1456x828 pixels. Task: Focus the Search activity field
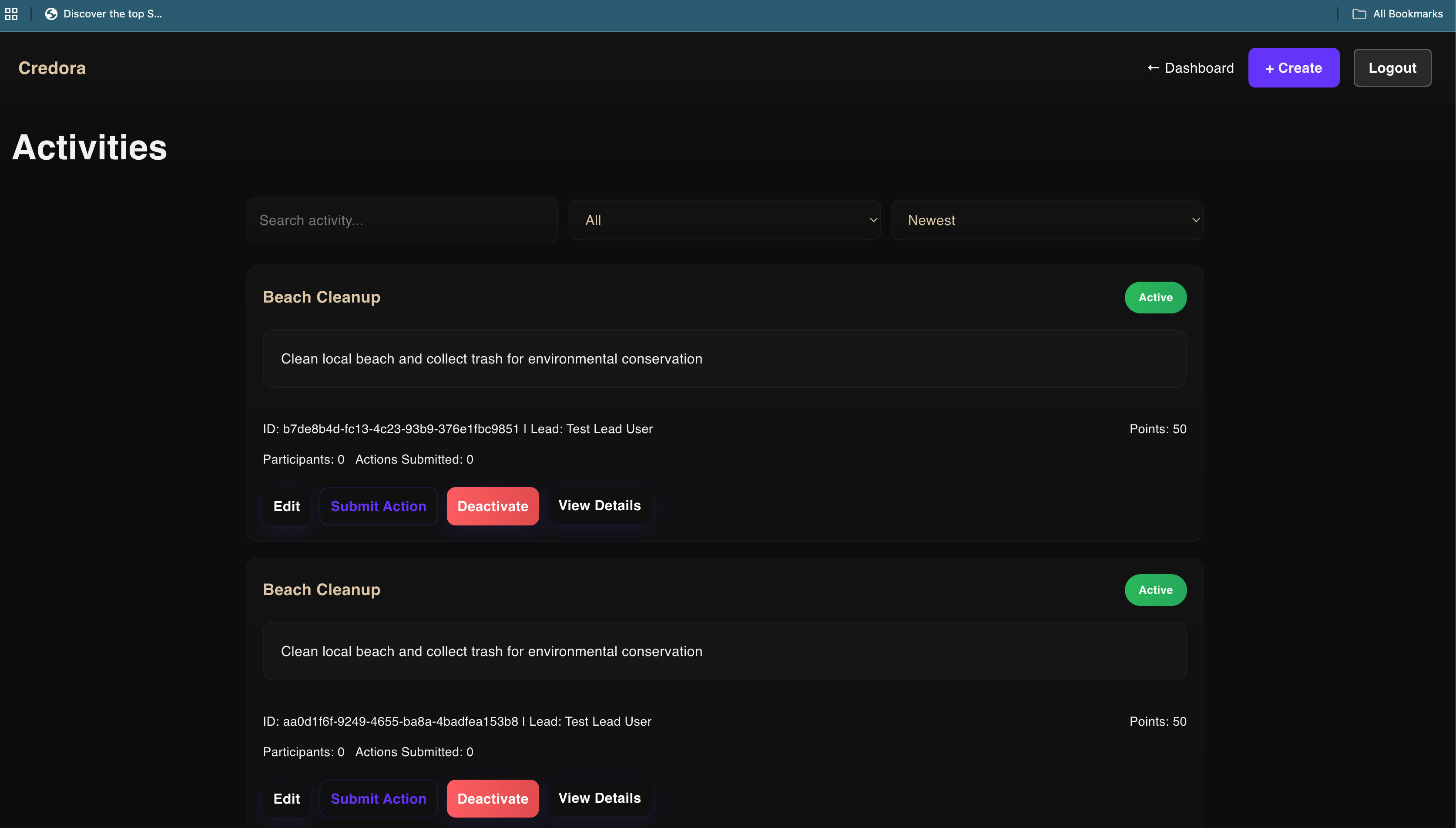point(402,220)
